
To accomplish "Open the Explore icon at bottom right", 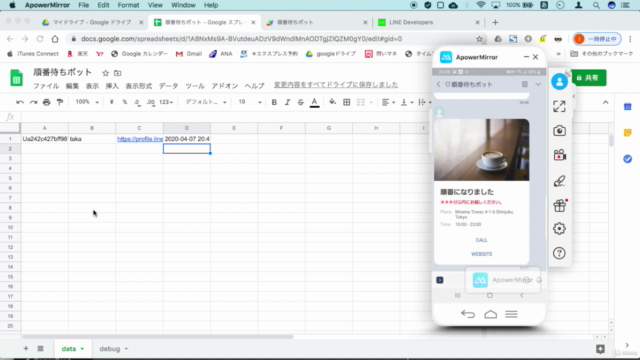I will tap(600, 349).
